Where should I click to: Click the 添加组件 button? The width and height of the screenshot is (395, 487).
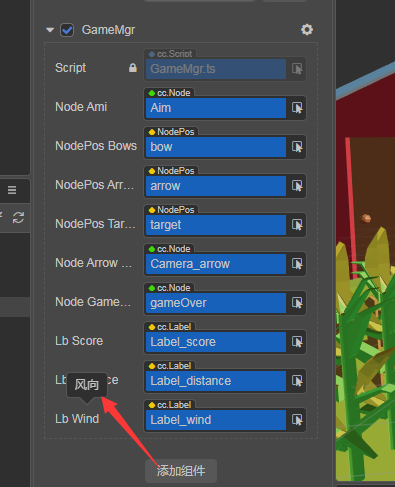pos(181,471)
